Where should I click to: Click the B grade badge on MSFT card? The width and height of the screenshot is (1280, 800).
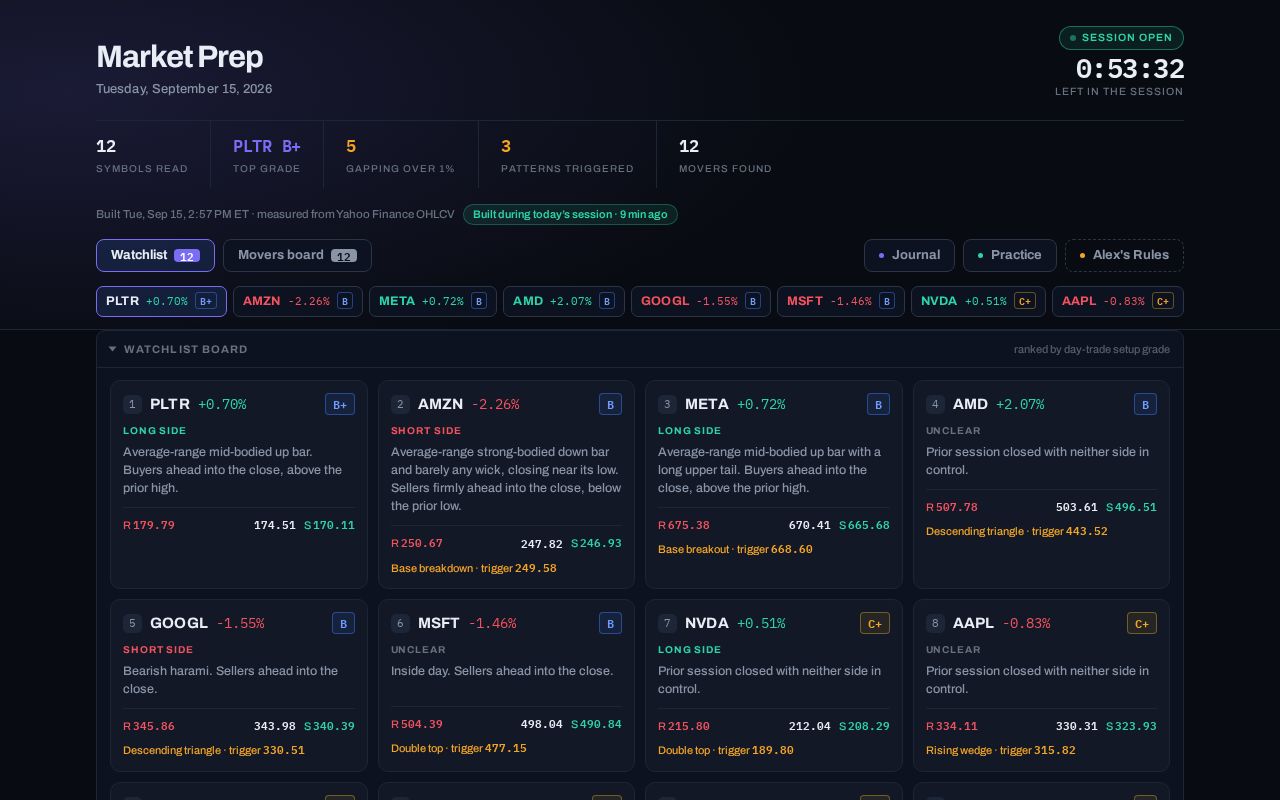[610, 623]
